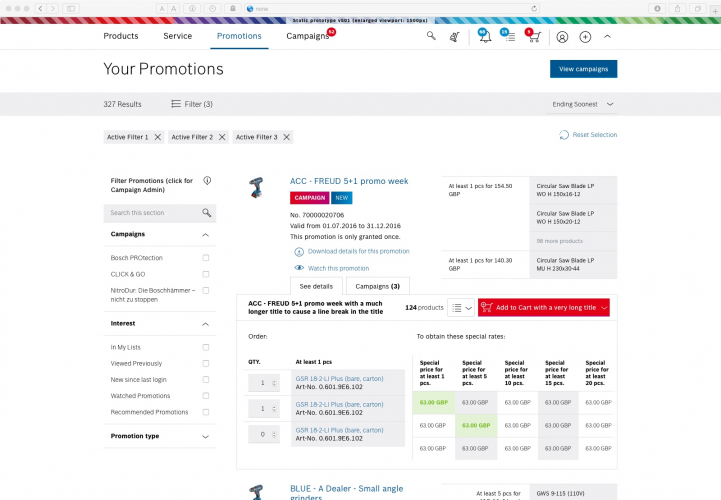Check the NitroDur: Die Boschhämmer checkbox
This screenshot has height=500, width=721.
pos(206,290)
